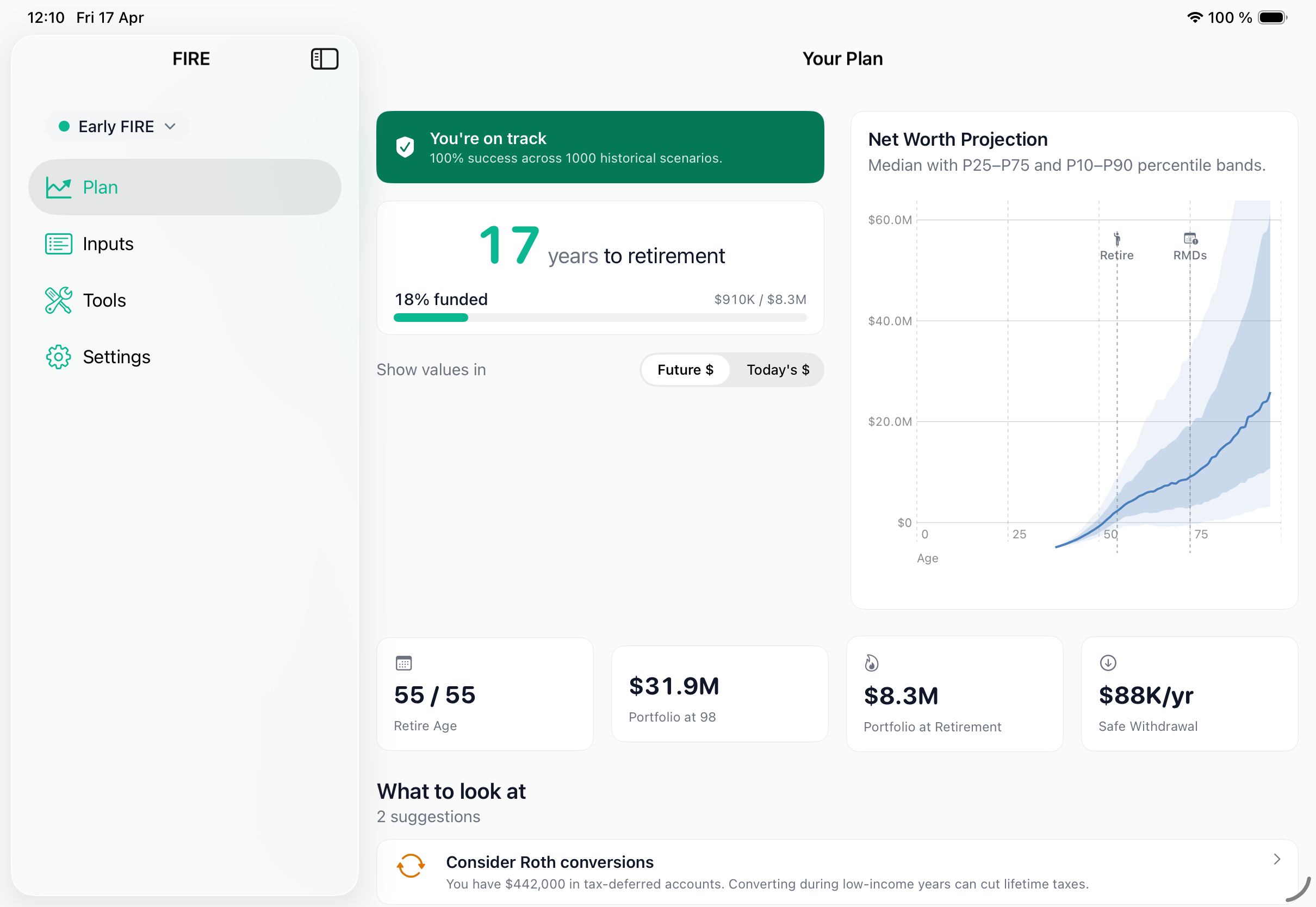Click the 12:10 clock in status bar

click(46, 17)
